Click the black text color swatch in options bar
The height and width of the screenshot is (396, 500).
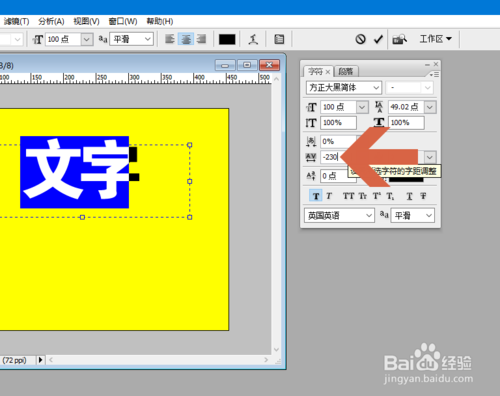(227, 39)
